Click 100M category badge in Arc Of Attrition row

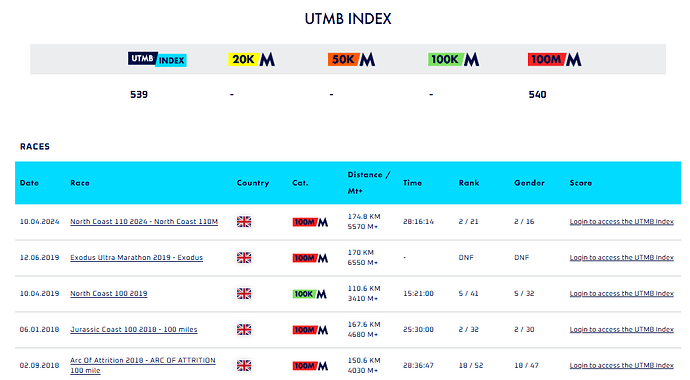coord(310,366)
